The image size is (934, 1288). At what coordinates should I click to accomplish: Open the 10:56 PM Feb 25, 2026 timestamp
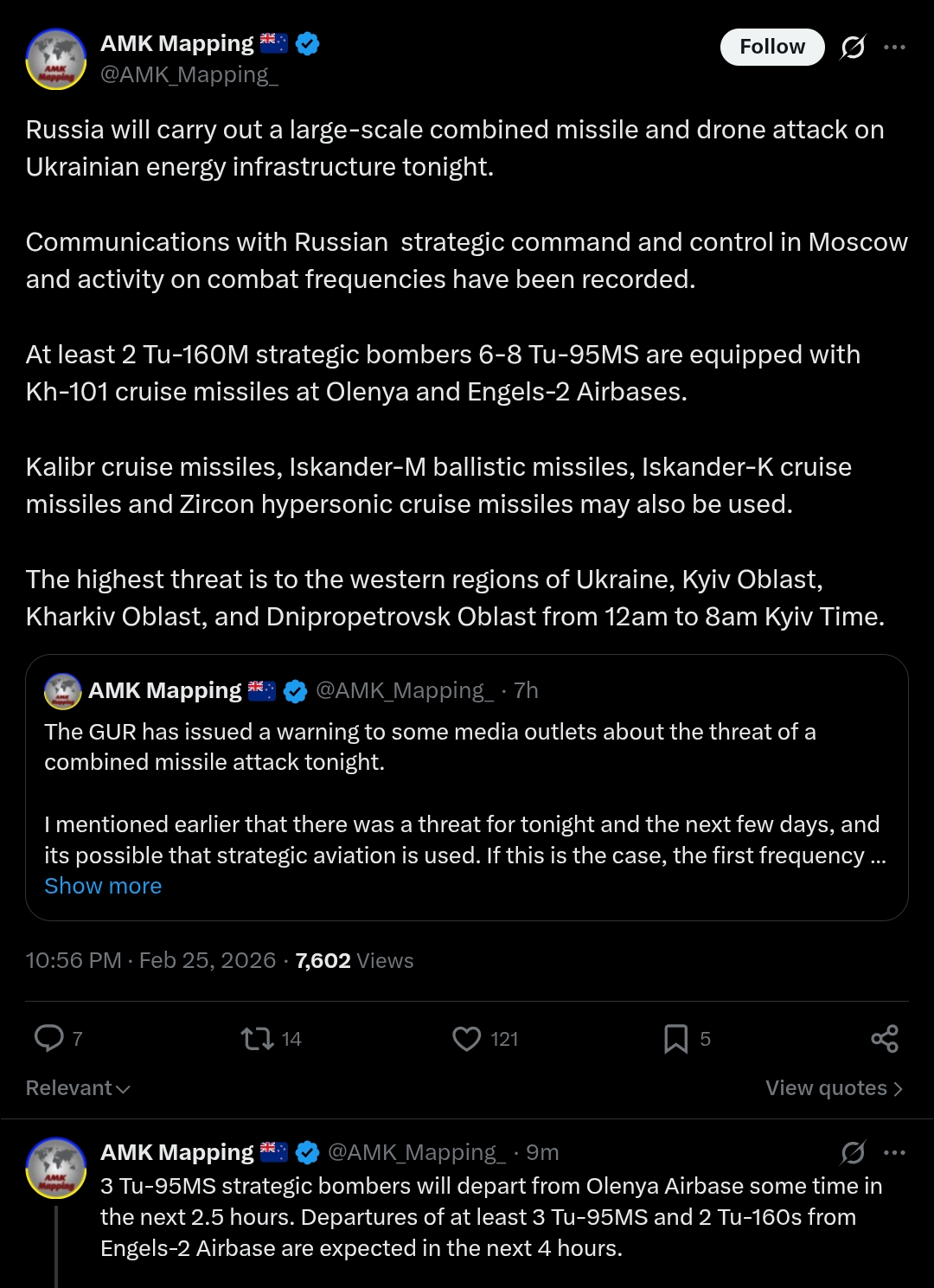point(150,960)
